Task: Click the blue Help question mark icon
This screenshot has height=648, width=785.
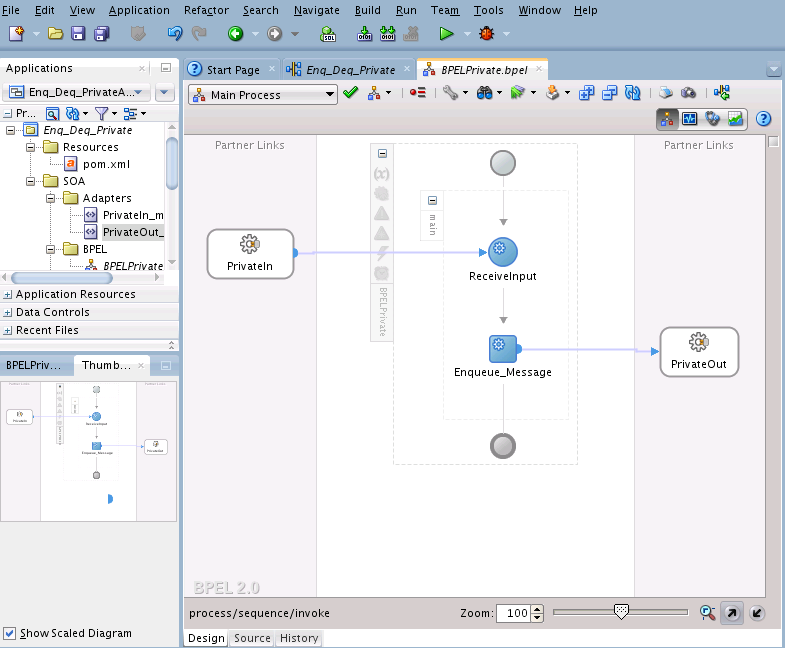Action: [763, 119]
